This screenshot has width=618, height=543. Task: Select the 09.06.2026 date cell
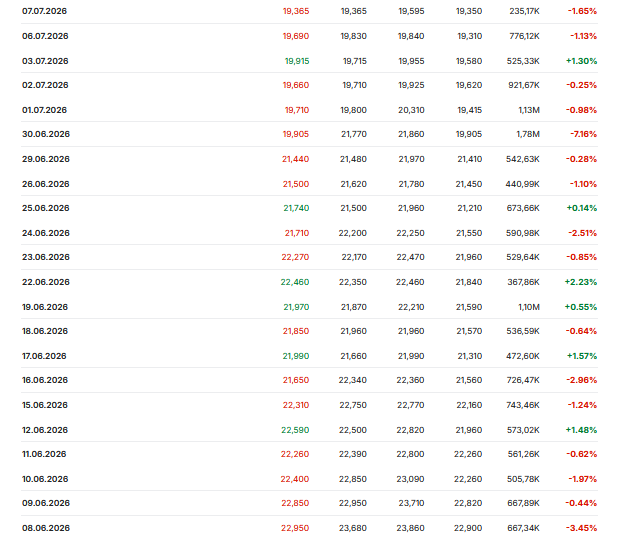46,503
